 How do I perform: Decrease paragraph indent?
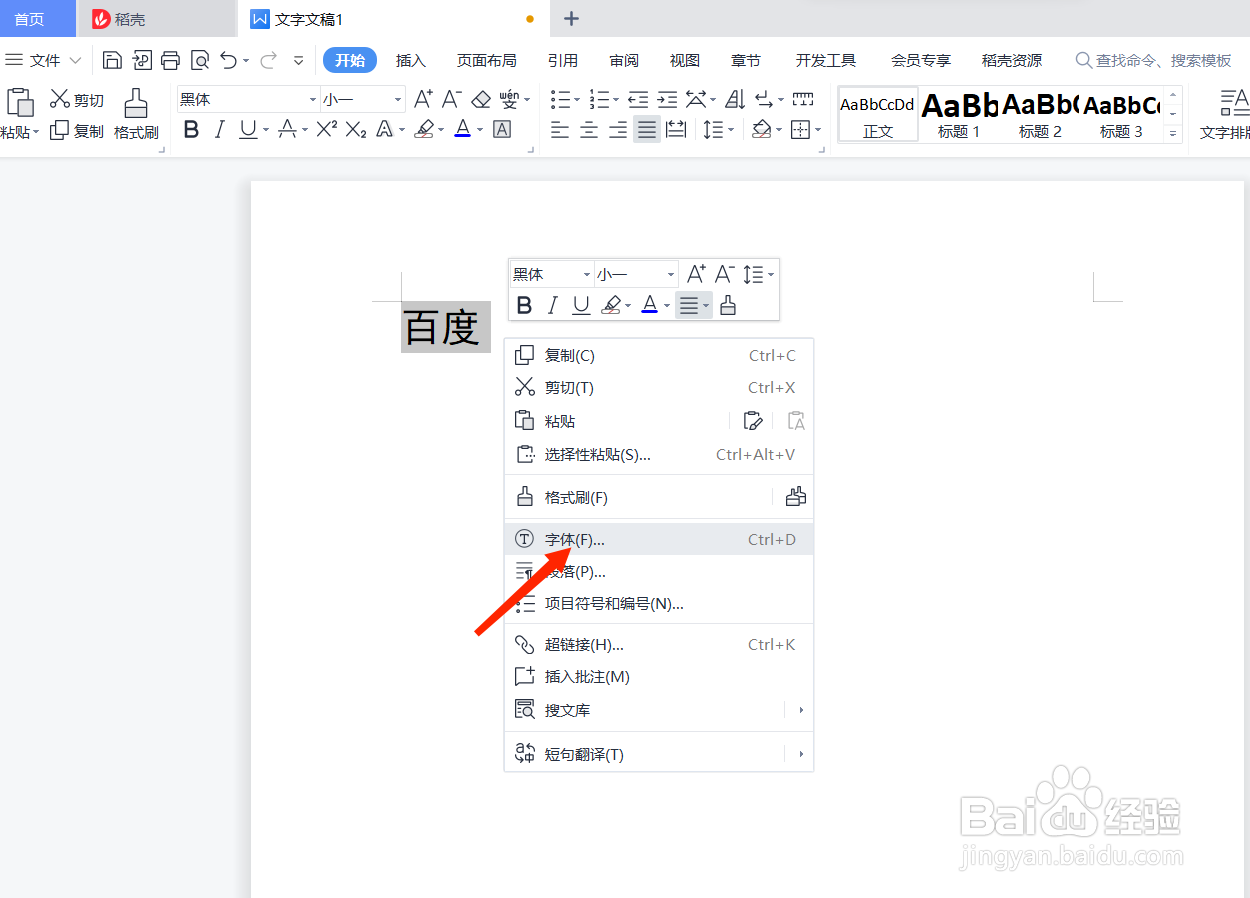click(x=638, y=99)
